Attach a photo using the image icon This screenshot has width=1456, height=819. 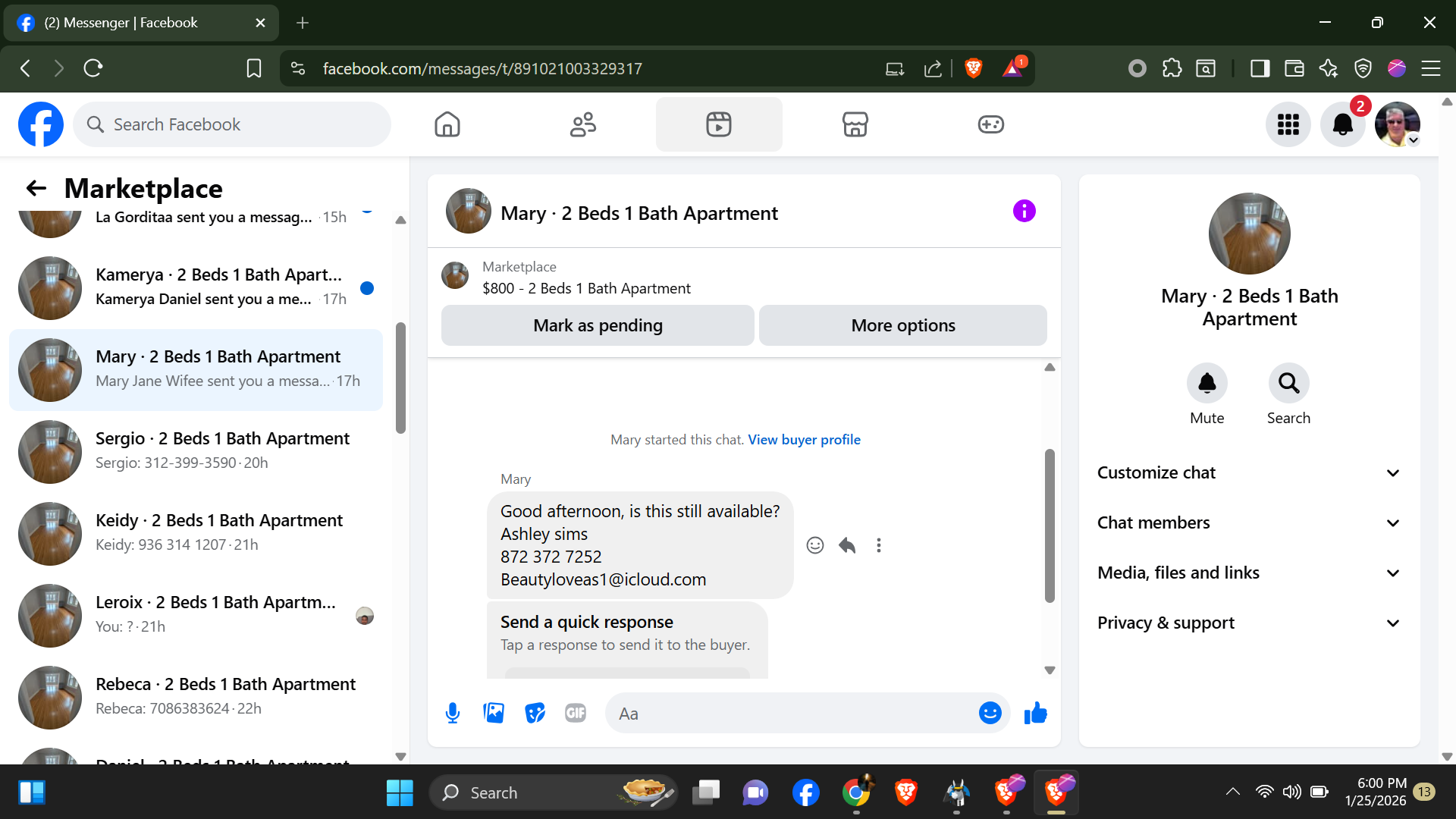[494, 713]
